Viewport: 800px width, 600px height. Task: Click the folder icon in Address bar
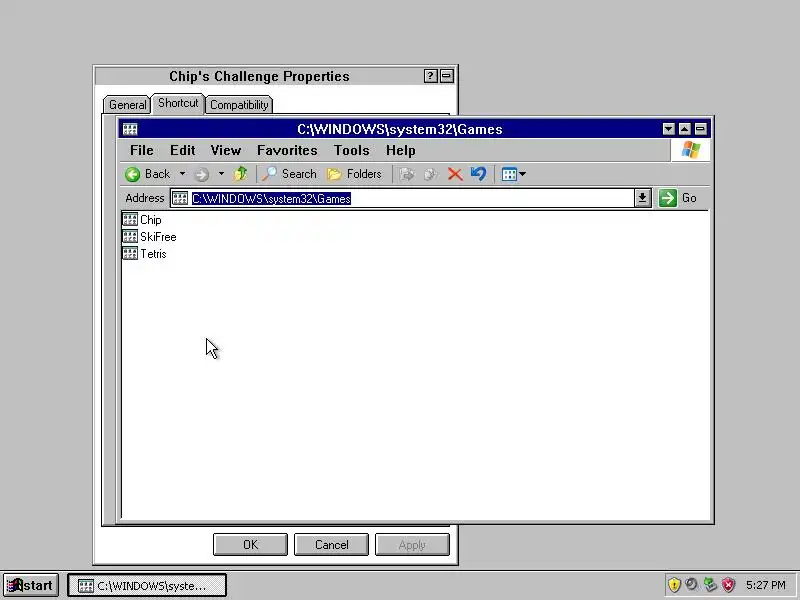click(180, 198)
